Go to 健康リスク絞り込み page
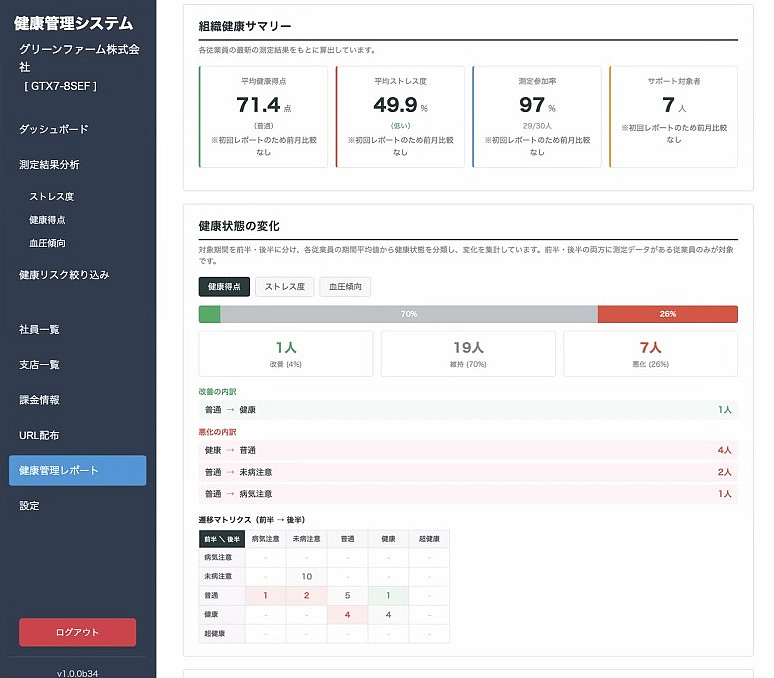This screenshot has height=678, width=774. 64,274
